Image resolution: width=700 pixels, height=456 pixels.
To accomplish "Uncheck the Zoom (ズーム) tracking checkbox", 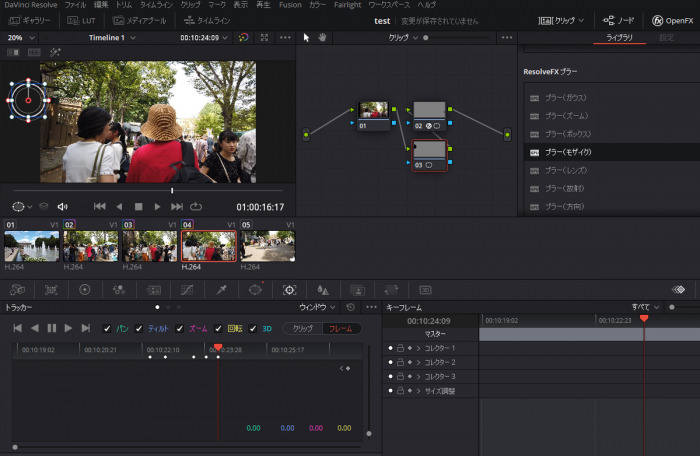I will click(x=179, y=329).
